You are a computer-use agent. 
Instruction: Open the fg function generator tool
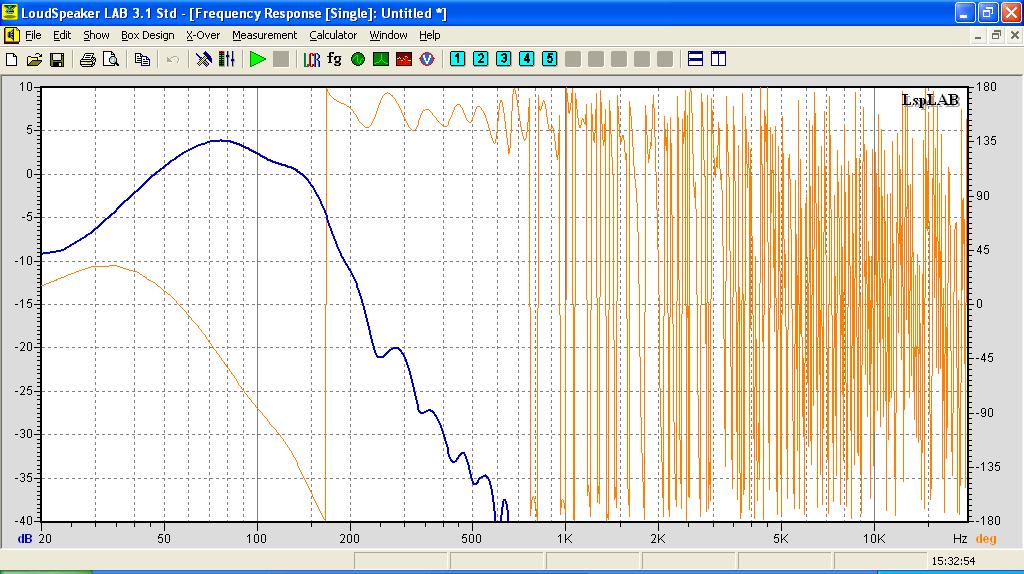click(x=335, y=60)
